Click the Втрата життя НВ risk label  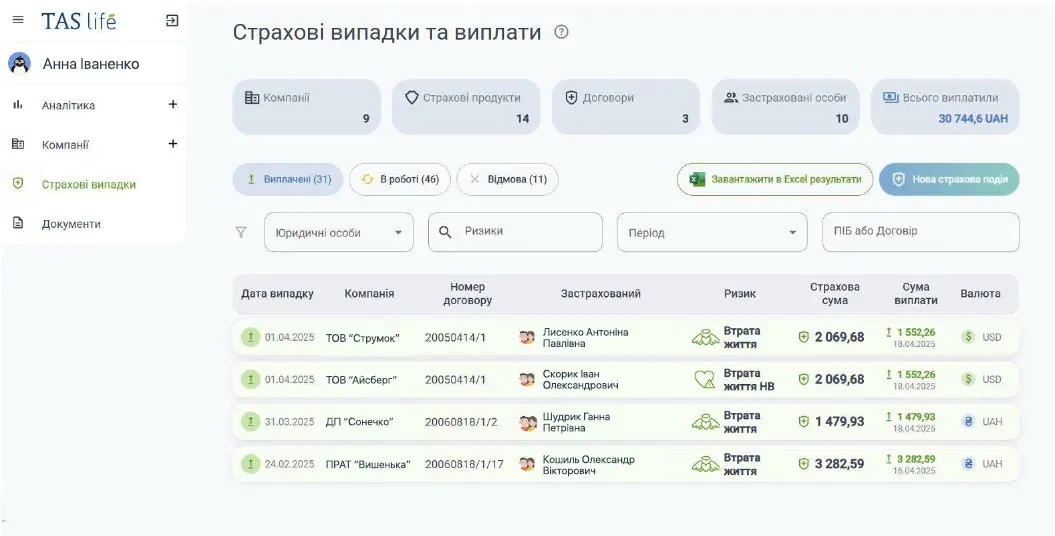(x=749, y=380)
